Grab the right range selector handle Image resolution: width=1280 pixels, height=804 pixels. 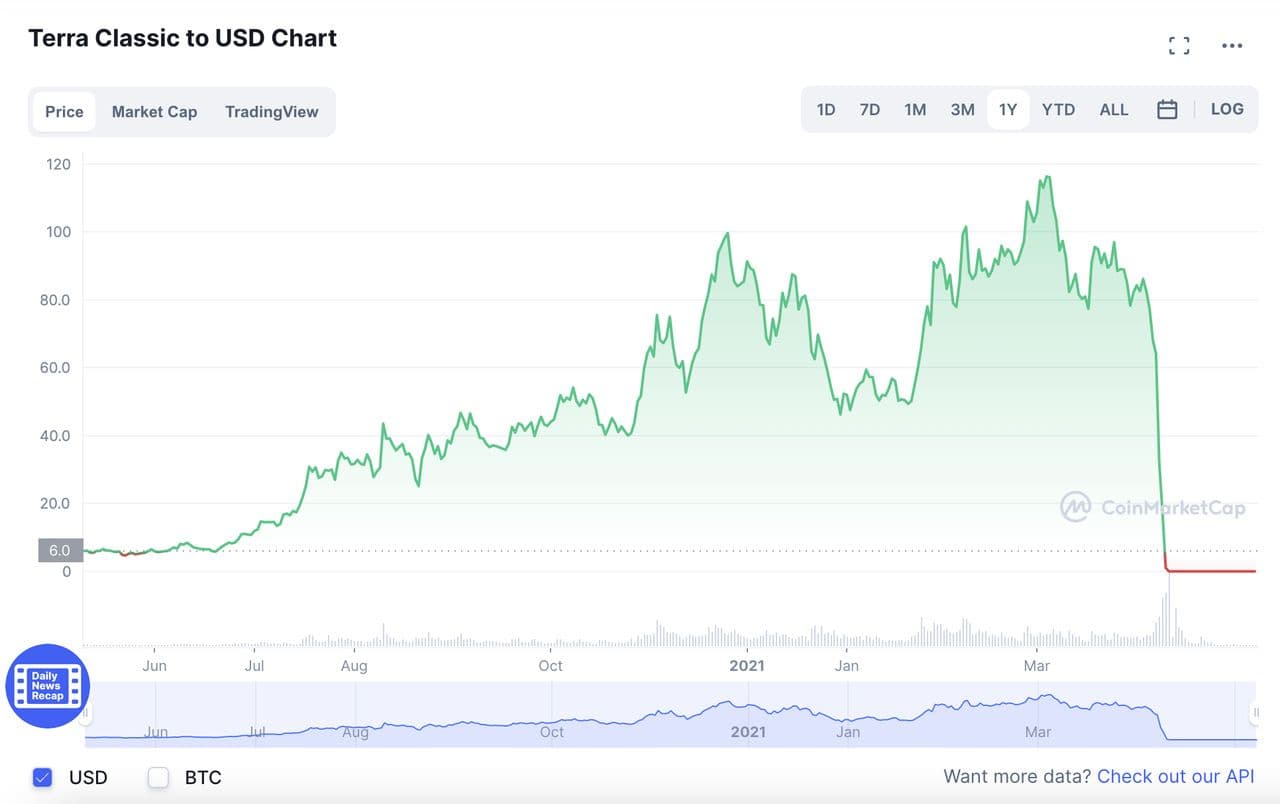click(x=1255, y=713)
